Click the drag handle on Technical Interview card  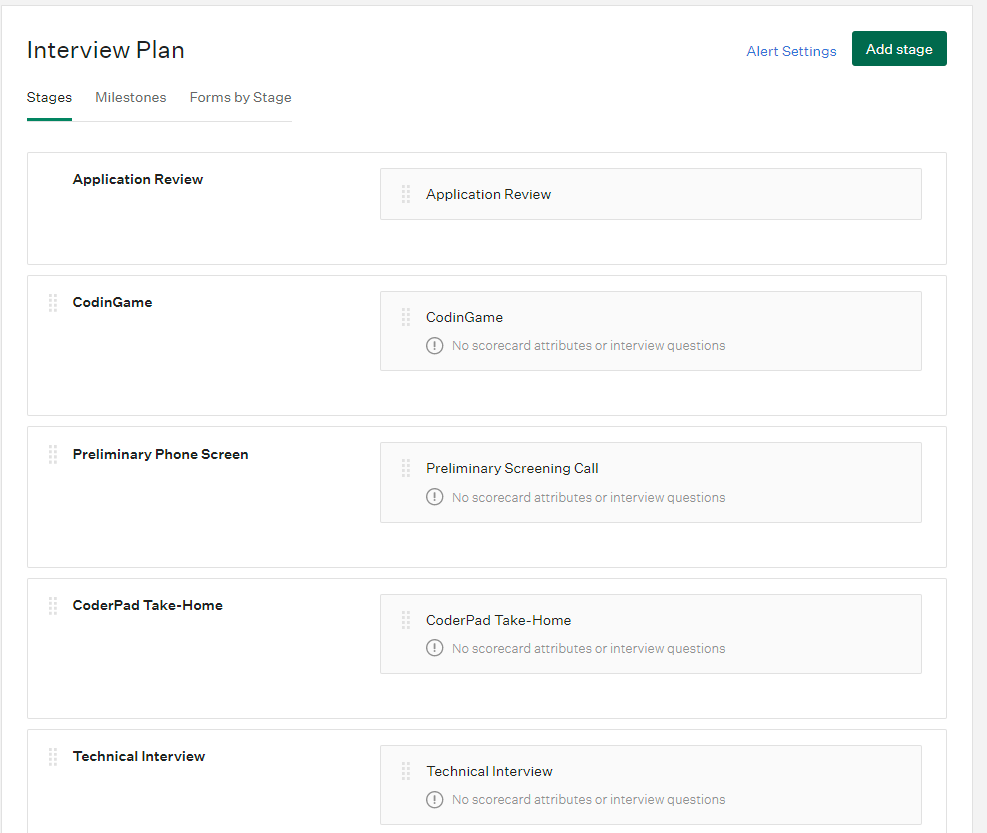click(405, 771)
